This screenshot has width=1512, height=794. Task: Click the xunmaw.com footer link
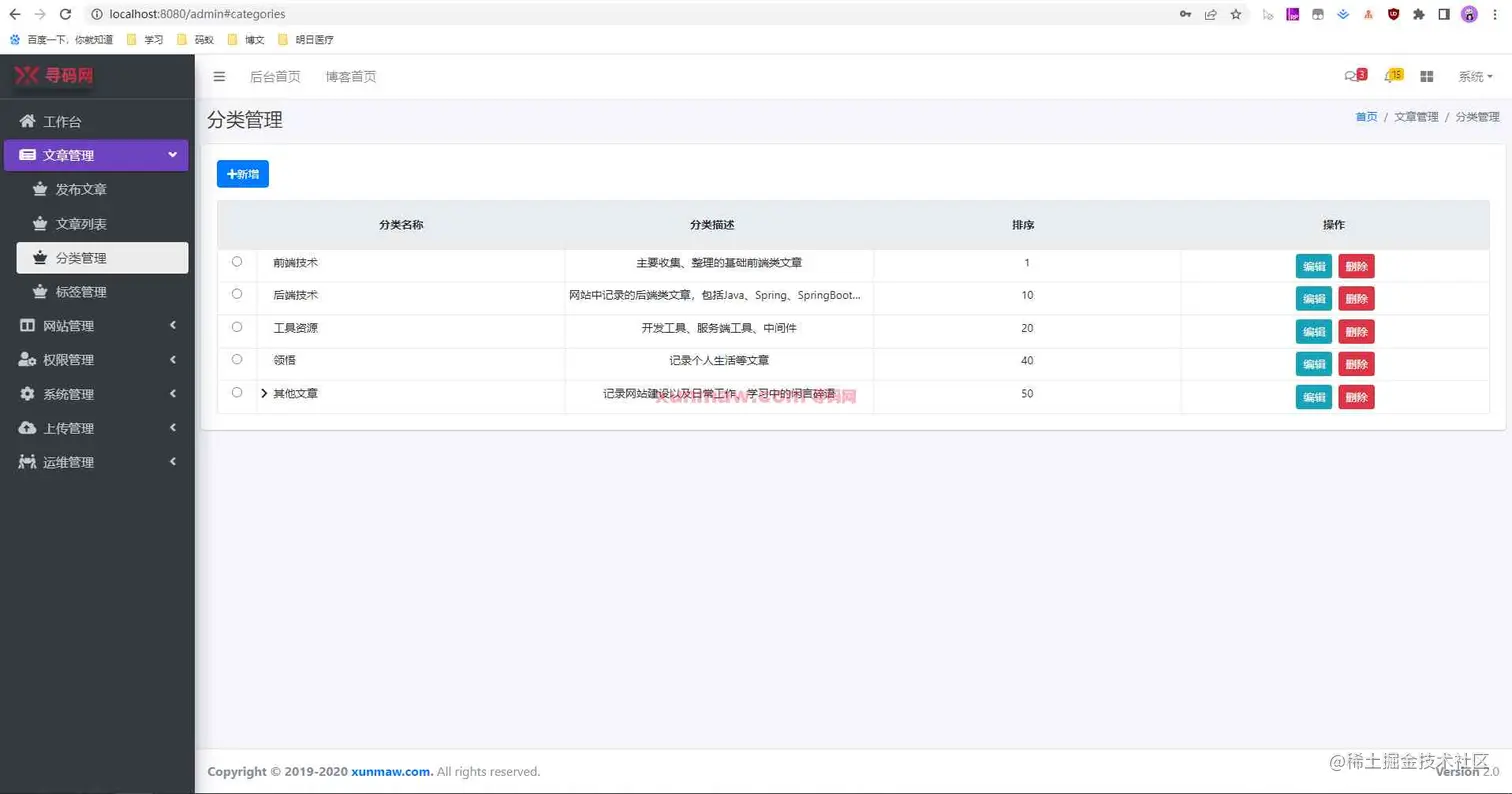click(392, 772)
